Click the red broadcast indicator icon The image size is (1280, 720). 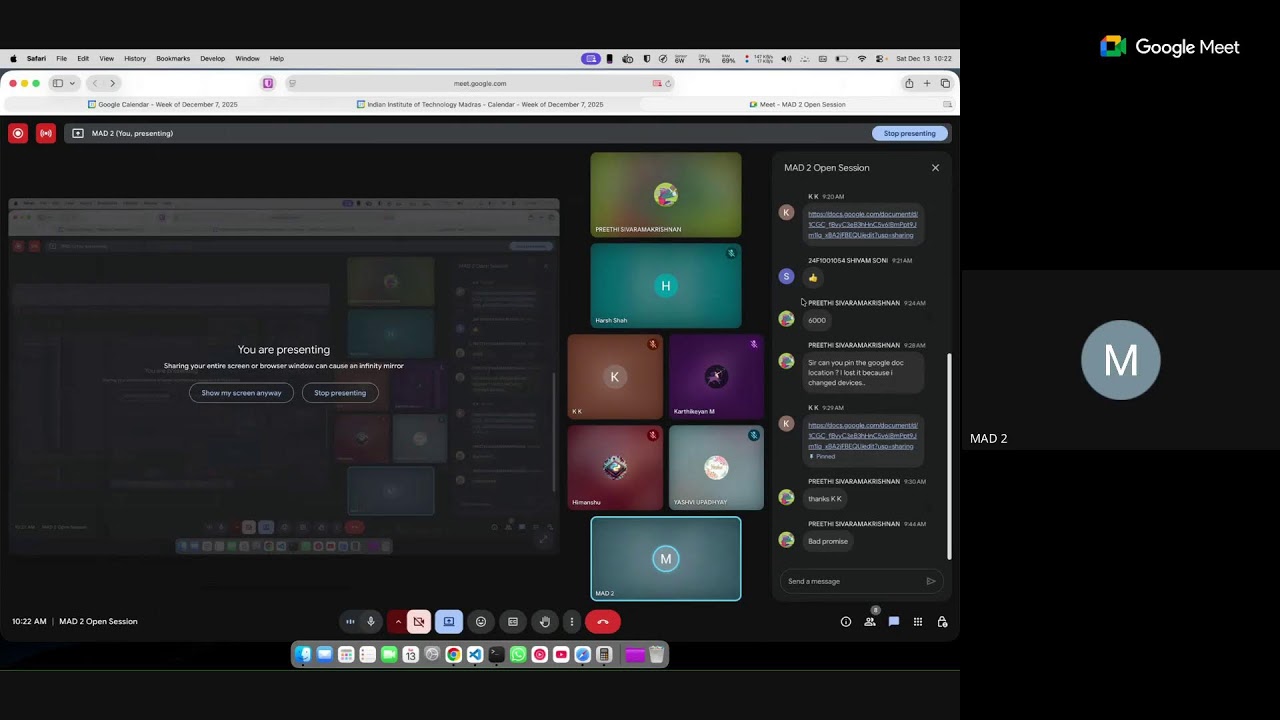[x=46, y=133]
